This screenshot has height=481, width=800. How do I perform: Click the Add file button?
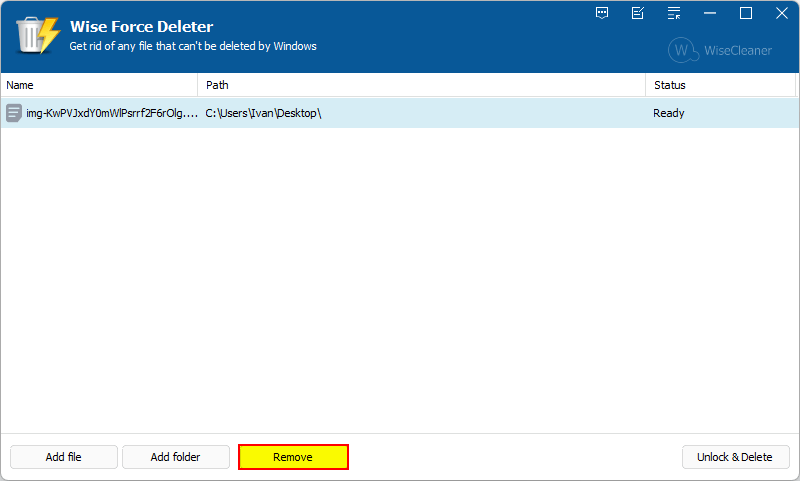pyautogui.click(x=64, y=457)
